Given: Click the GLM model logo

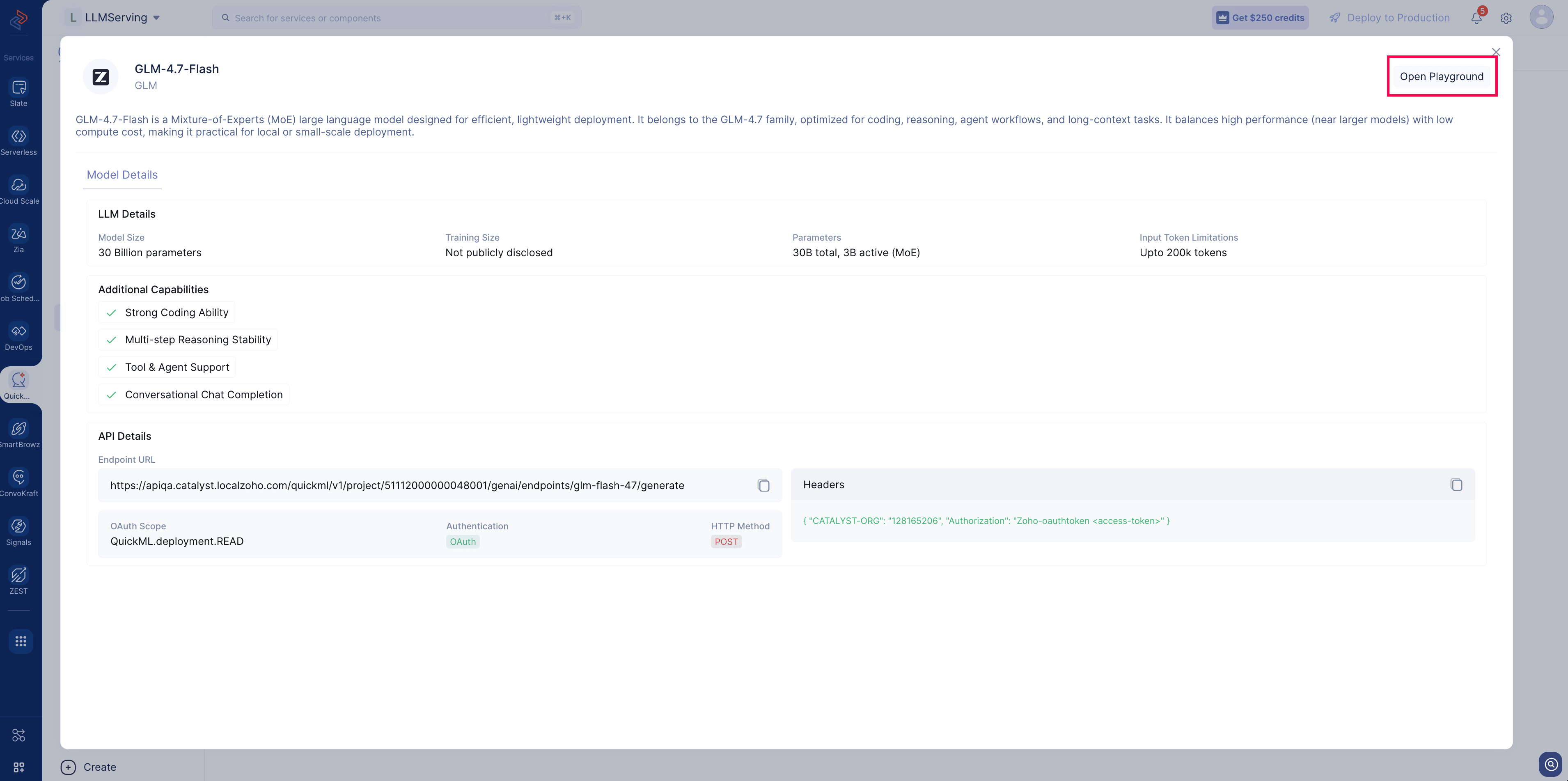Looking at the screenshot, I should pyautogui.click(x=101, y=77).
